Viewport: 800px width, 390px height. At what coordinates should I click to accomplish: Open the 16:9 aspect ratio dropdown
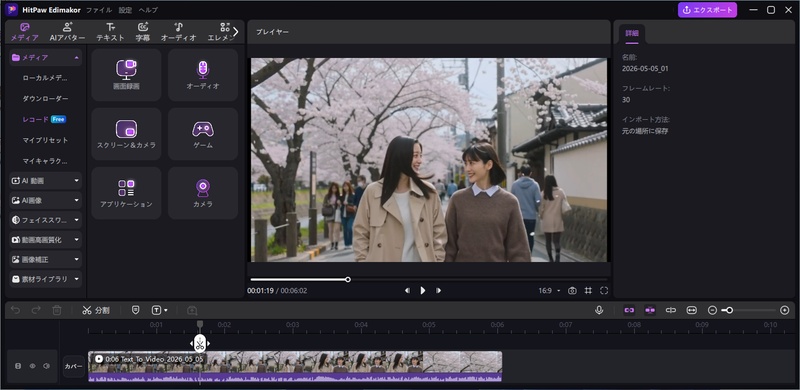(x=549, y=290)
